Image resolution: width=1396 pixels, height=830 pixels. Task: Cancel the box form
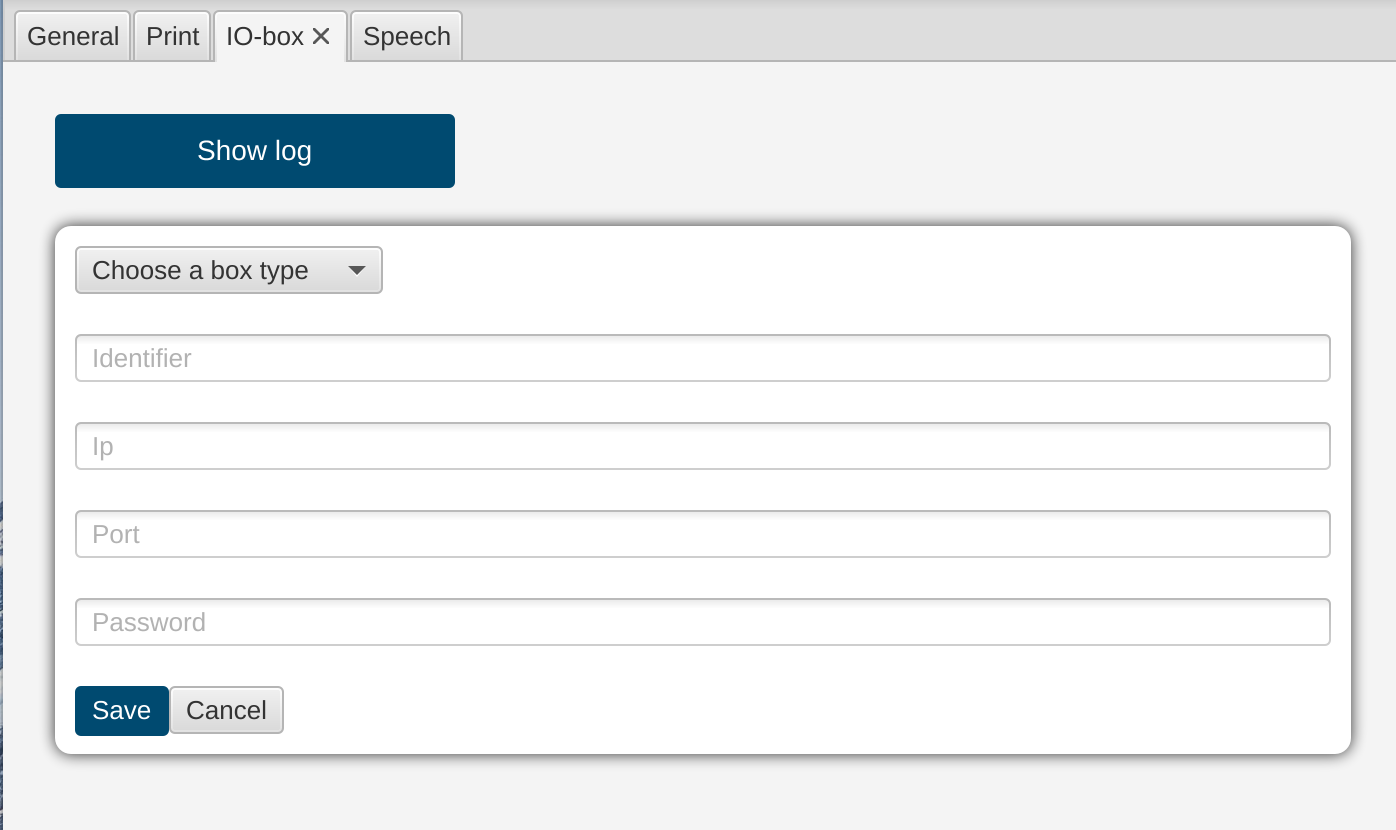click(x=226, y=711)
